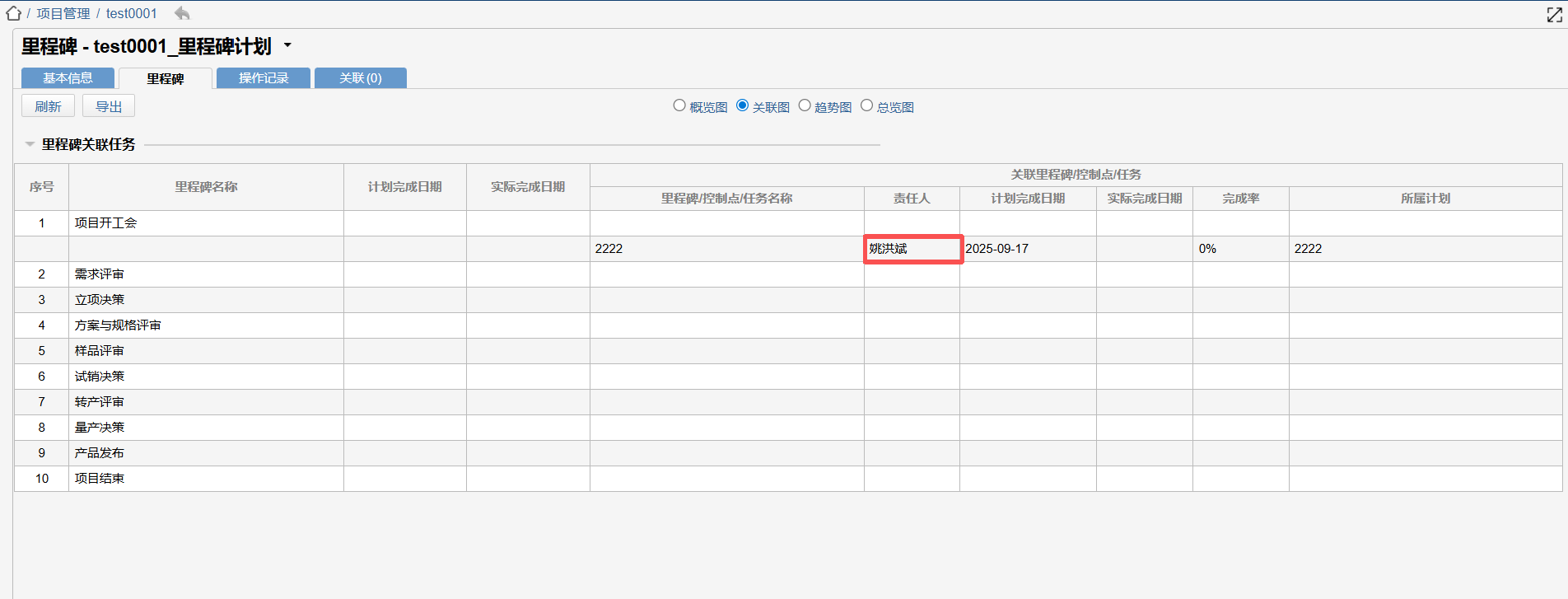Switch to the 基本信息 tab
This screenshot has height=599, width=1568.
click(68, 78)
